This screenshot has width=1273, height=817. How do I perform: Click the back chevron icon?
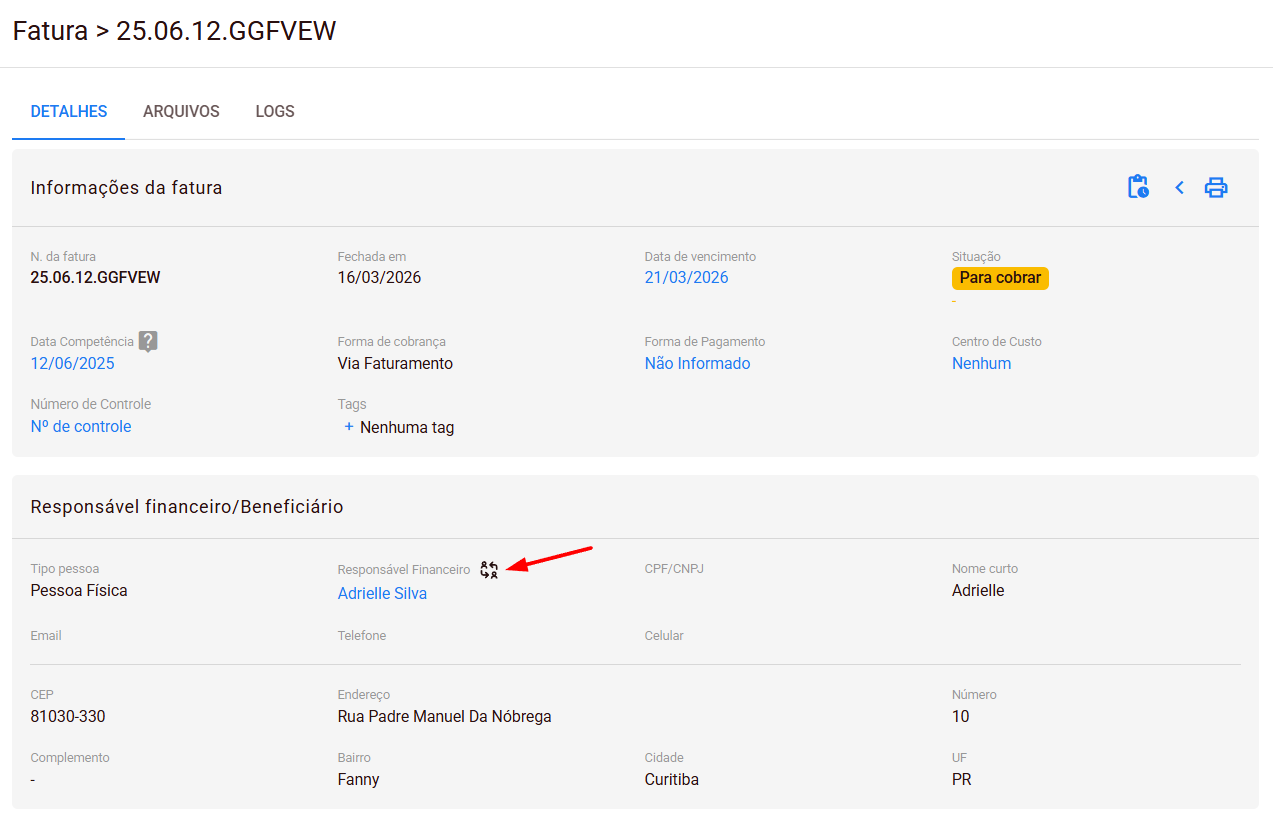(x=1179, y=187)
